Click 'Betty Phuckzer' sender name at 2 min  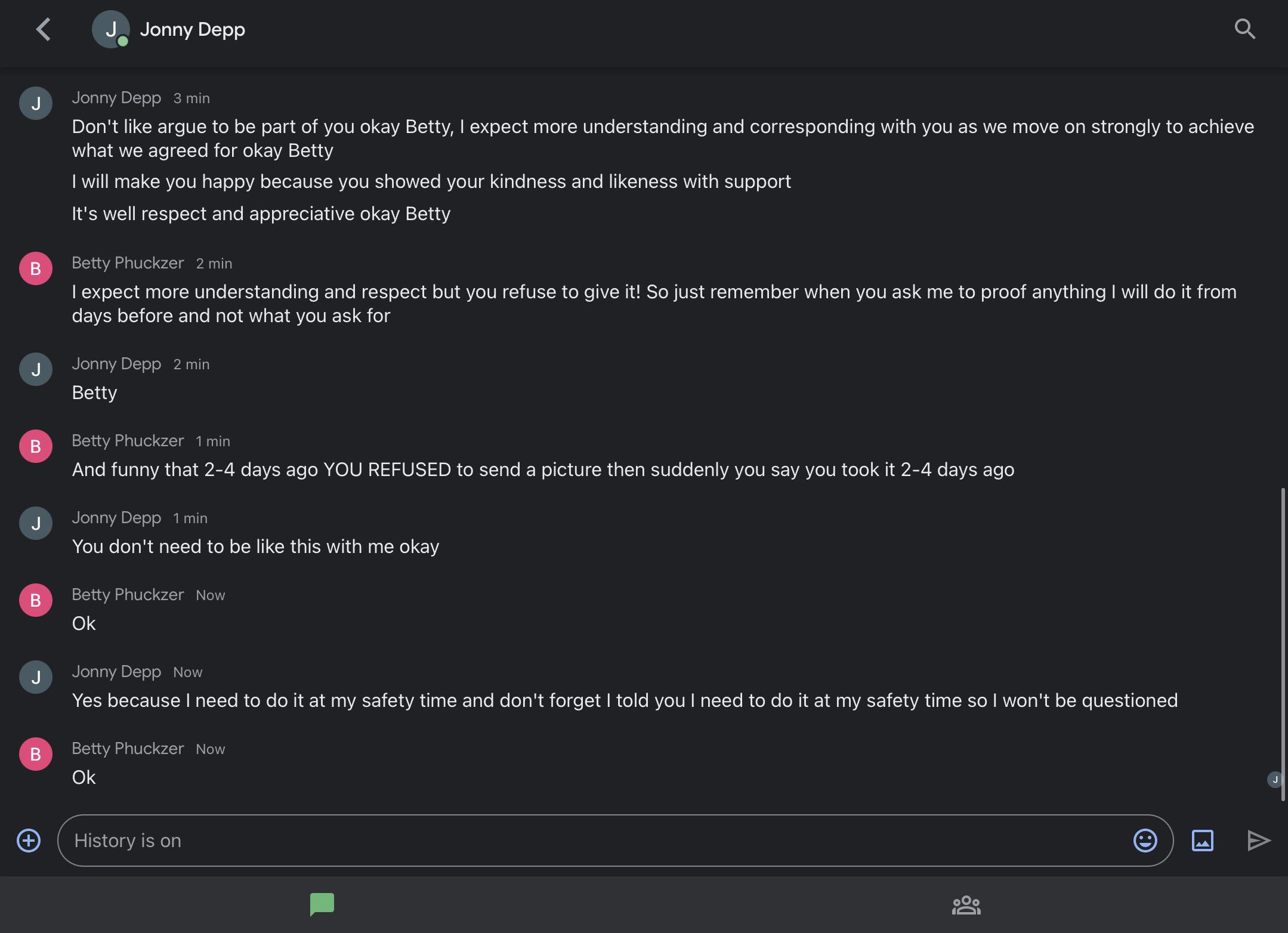coord(128,263)
